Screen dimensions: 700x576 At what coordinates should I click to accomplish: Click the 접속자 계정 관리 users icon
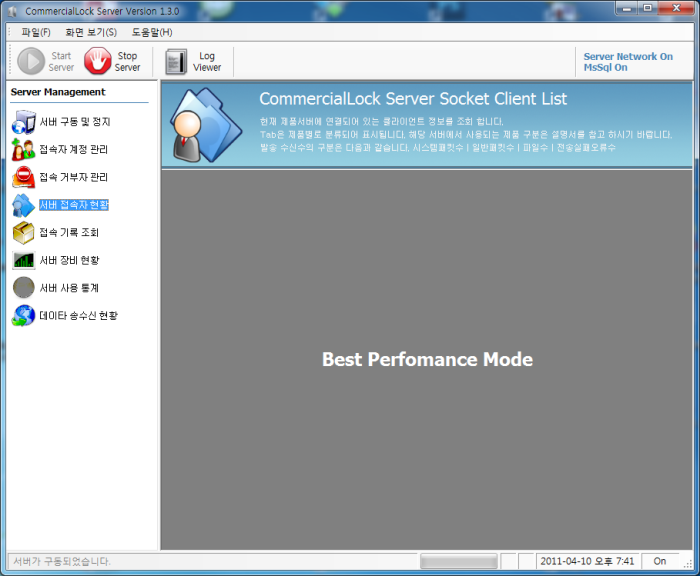click(x=23, y=150)
